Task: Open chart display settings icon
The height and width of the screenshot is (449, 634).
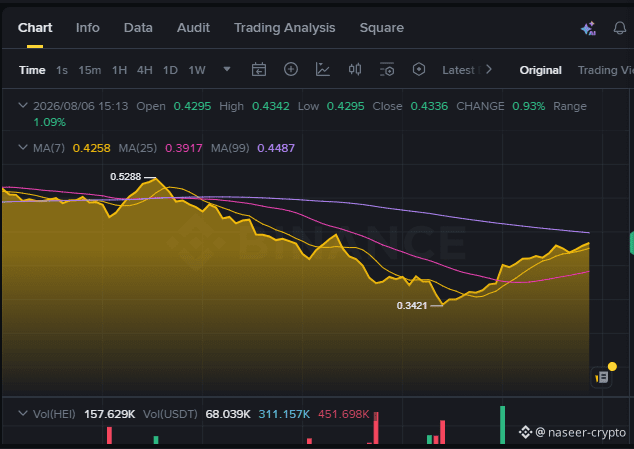Action: point(387,70)
